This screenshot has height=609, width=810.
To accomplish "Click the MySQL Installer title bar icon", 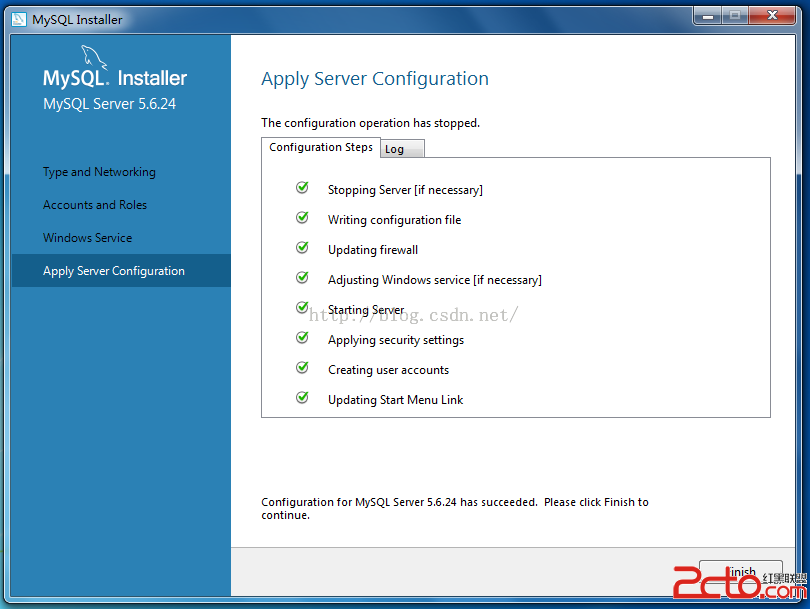I will [19, 20].
